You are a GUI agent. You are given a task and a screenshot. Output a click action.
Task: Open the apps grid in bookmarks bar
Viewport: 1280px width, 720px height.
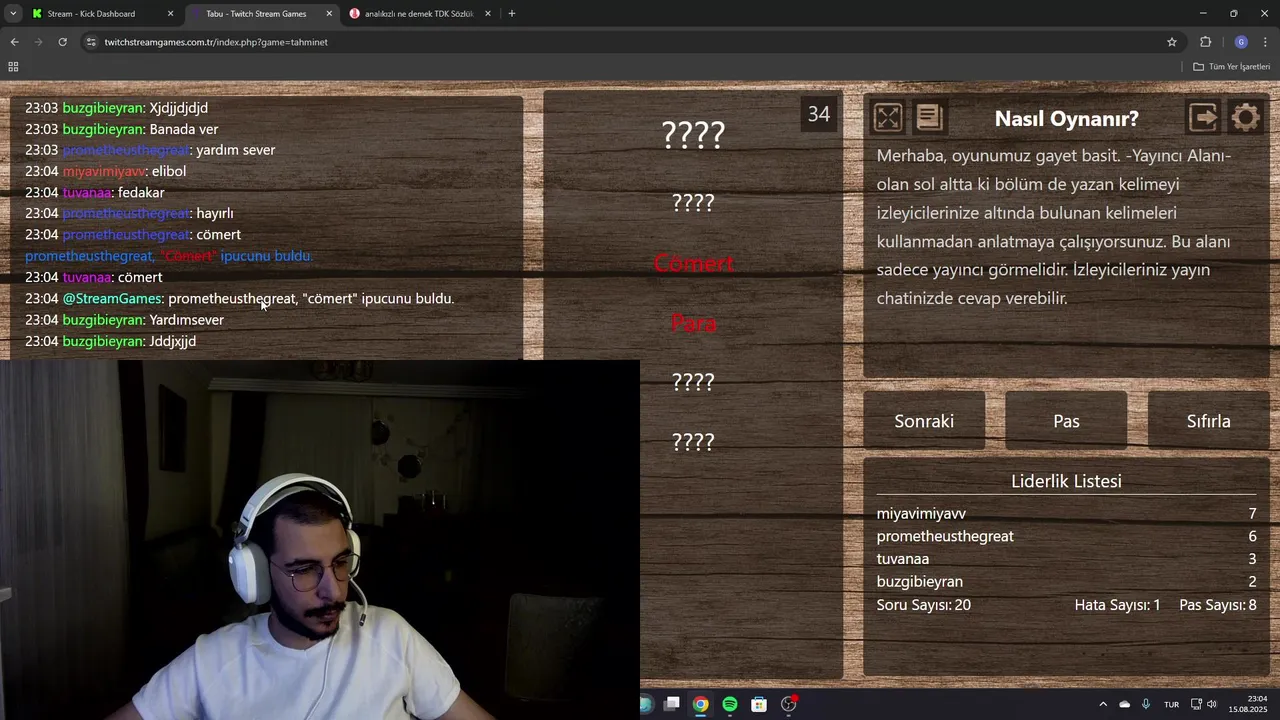13,67
